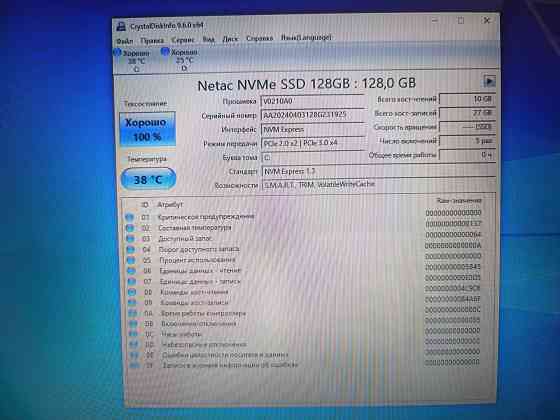560x420 pixels.
Task: Click status icon for attribute 06 data read
Action: [131, 271]
